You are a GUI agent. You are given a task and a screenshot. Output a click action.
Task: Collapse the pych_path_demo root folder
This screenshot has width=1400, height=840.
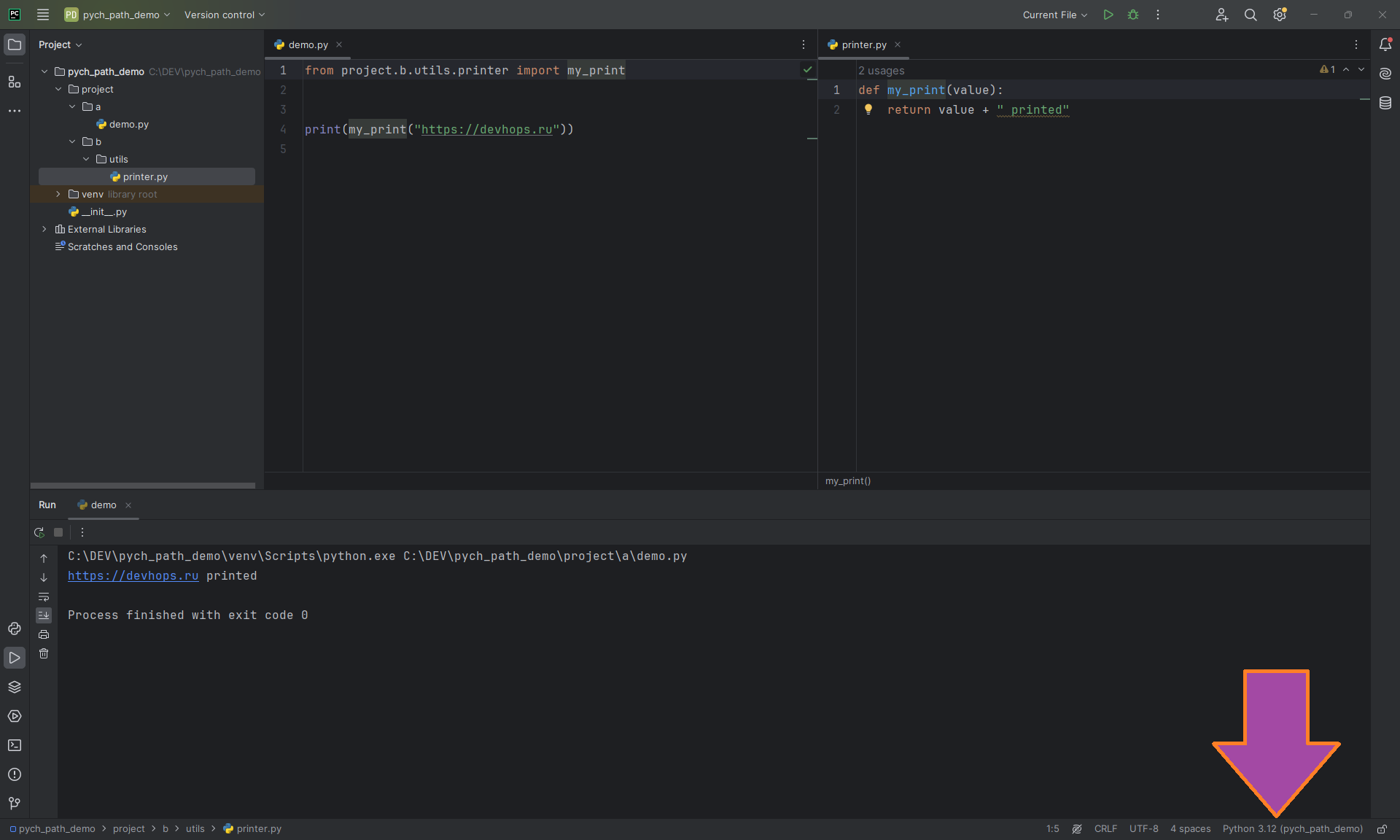(44, 71)
